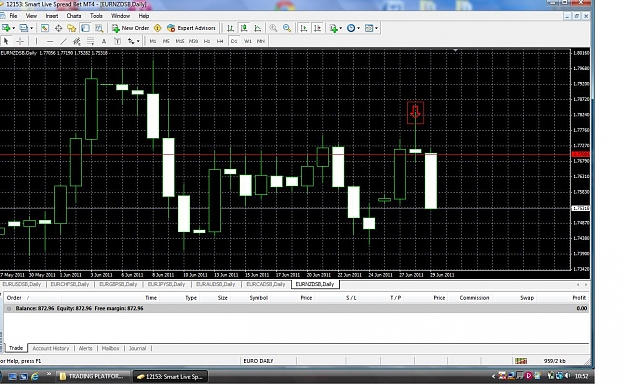Switch chart to the M30 timeframe

[x=193, y=41]
